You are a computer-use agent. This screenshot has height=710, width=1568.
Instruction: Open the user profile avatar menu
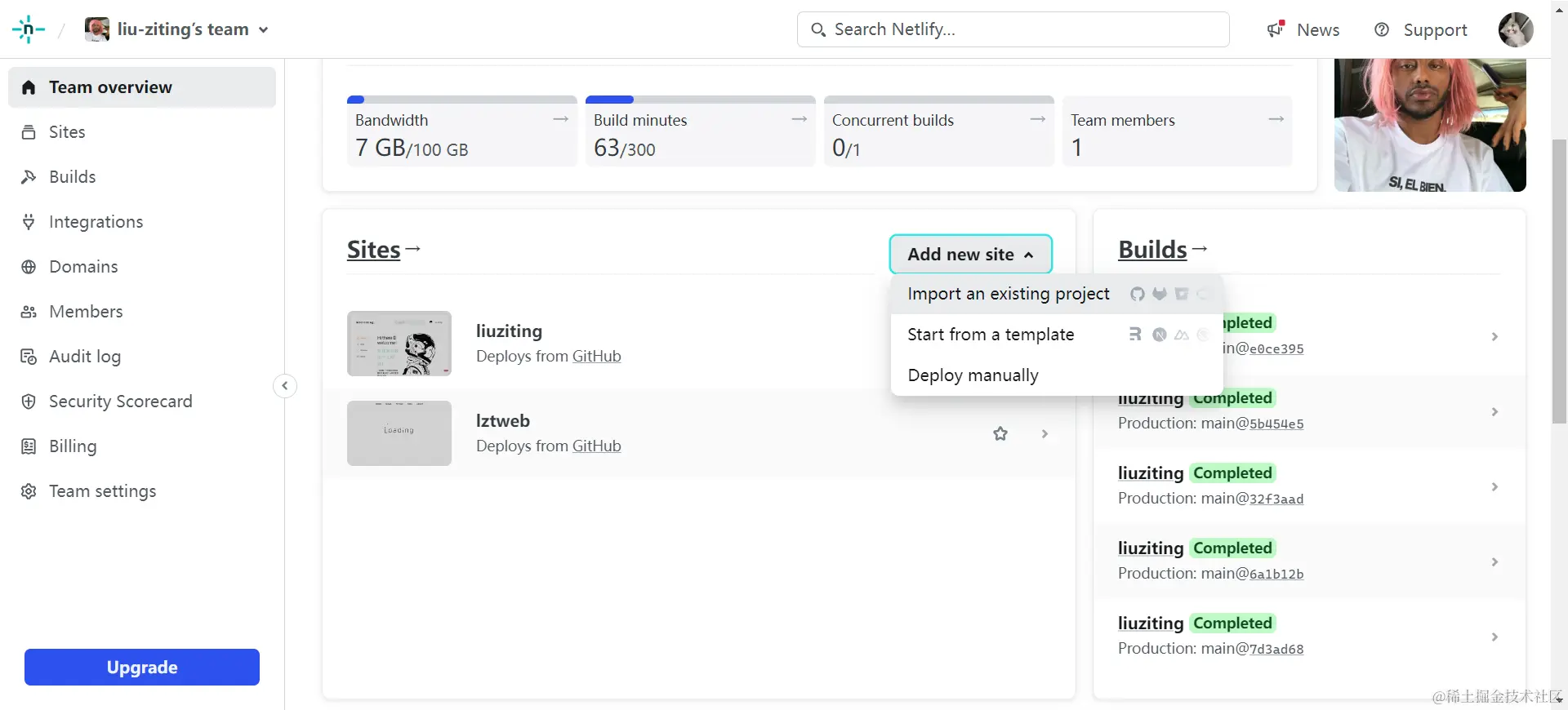tap(1516, 29)
